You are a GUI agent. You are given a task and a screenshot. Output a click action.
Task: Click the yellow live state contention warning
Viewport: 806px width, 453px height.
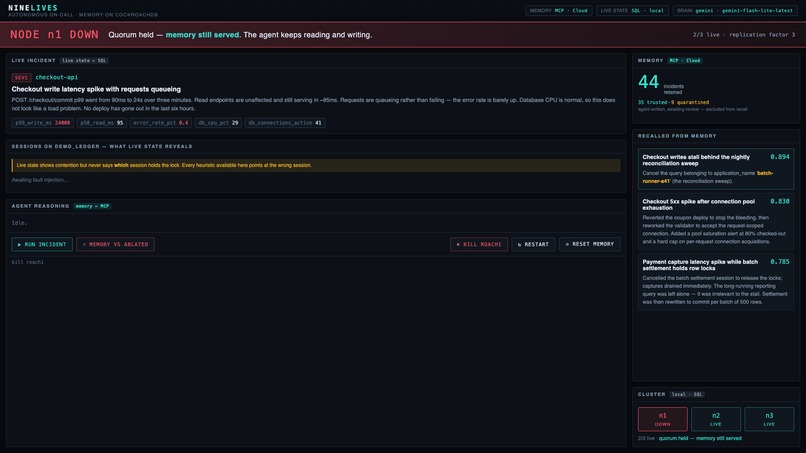316,165
